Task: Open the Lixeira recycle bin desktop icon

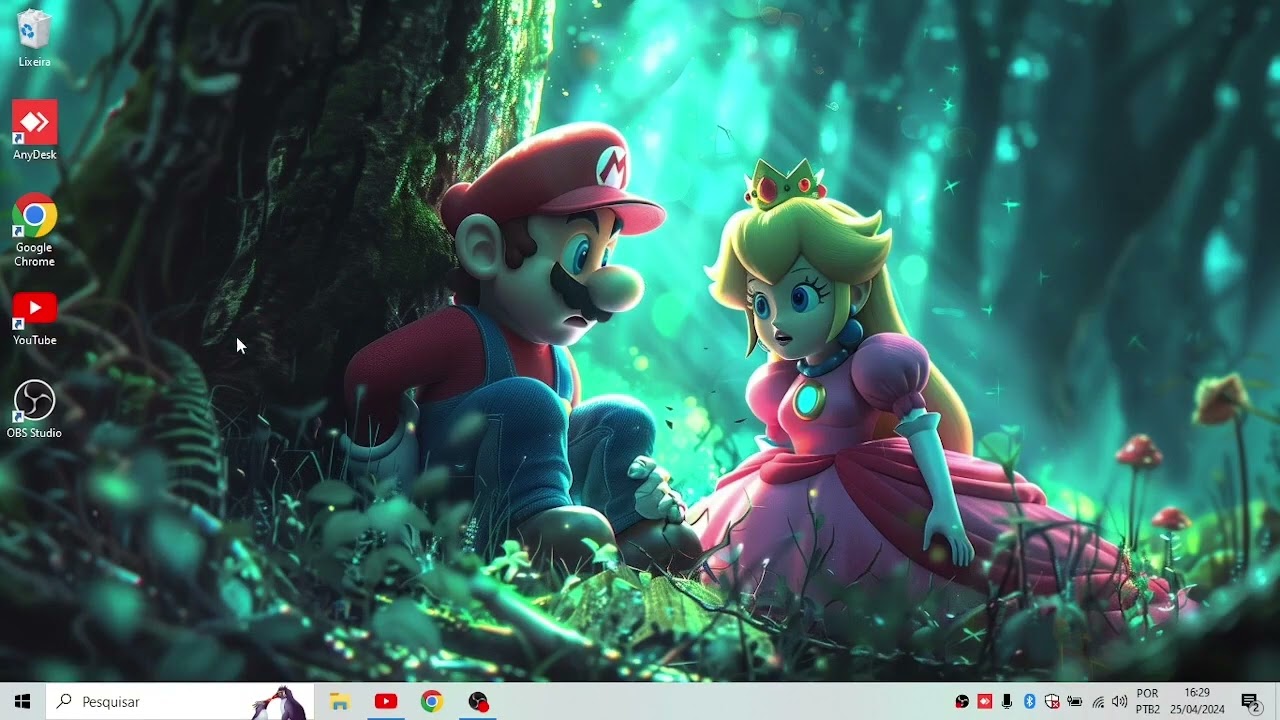Action: (34, 38)
